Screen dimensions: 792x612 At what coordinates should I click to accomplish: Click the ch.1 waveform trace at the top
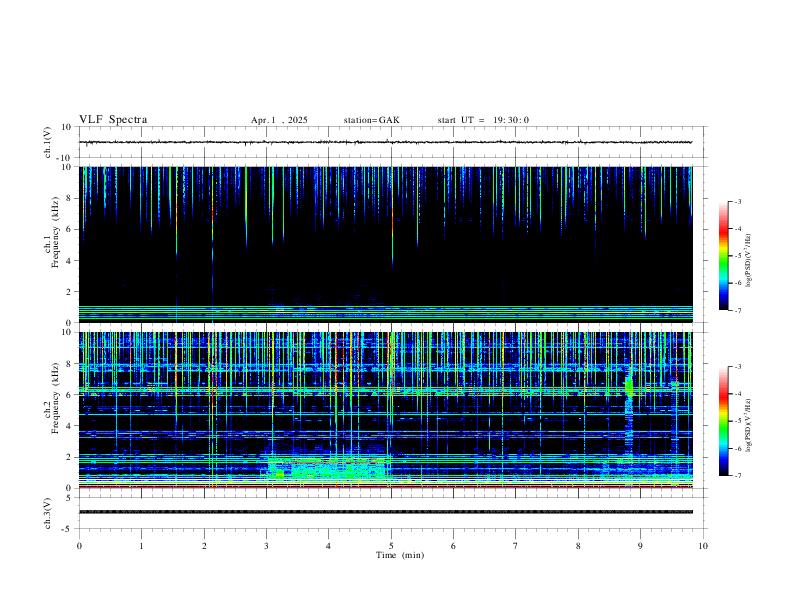[385, 142]
